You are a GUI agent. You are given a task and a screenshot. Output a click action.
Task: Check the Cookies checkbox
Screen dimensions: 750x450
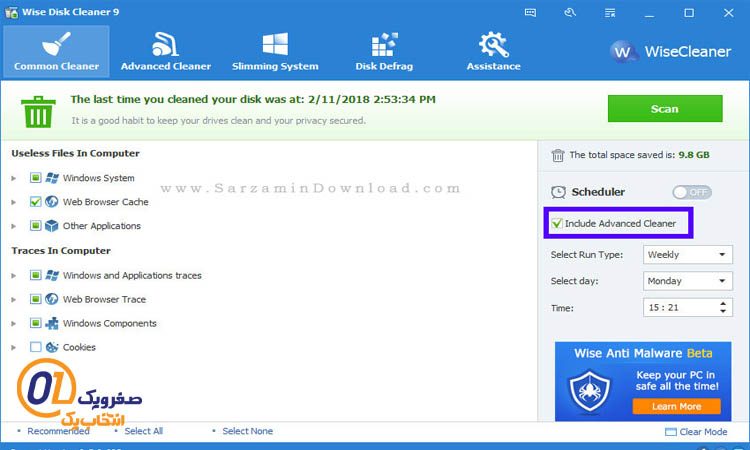coord(35,347)
